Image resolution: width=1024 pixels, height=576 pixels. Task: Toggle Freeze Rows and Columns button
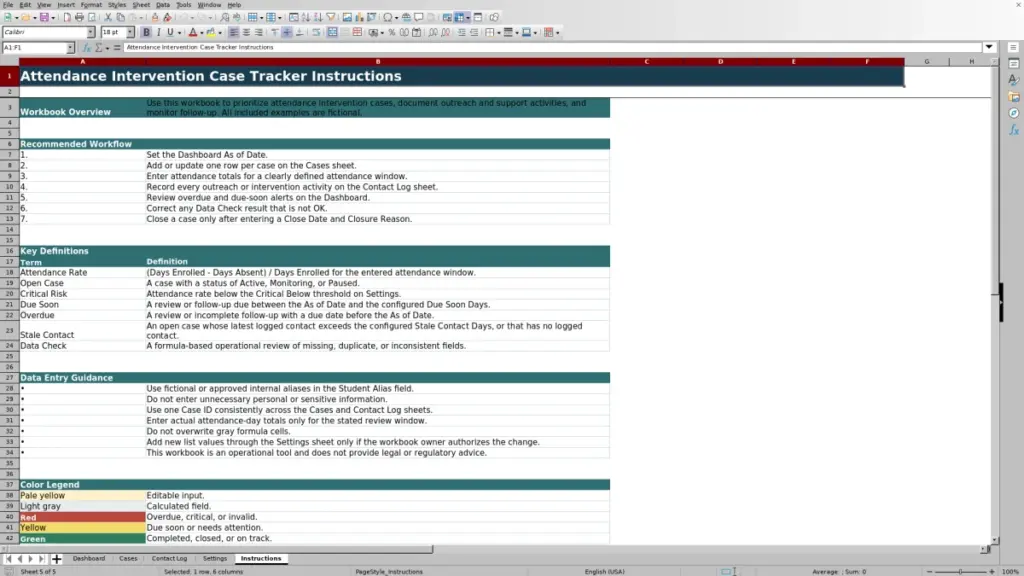tap(458, 18)
